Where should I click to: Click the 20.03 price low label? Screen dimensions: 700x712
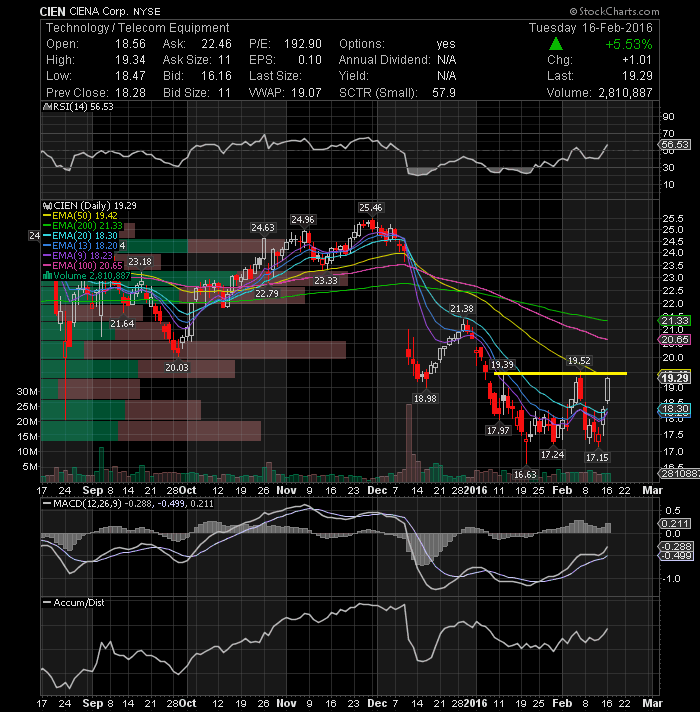pos(177,368)
